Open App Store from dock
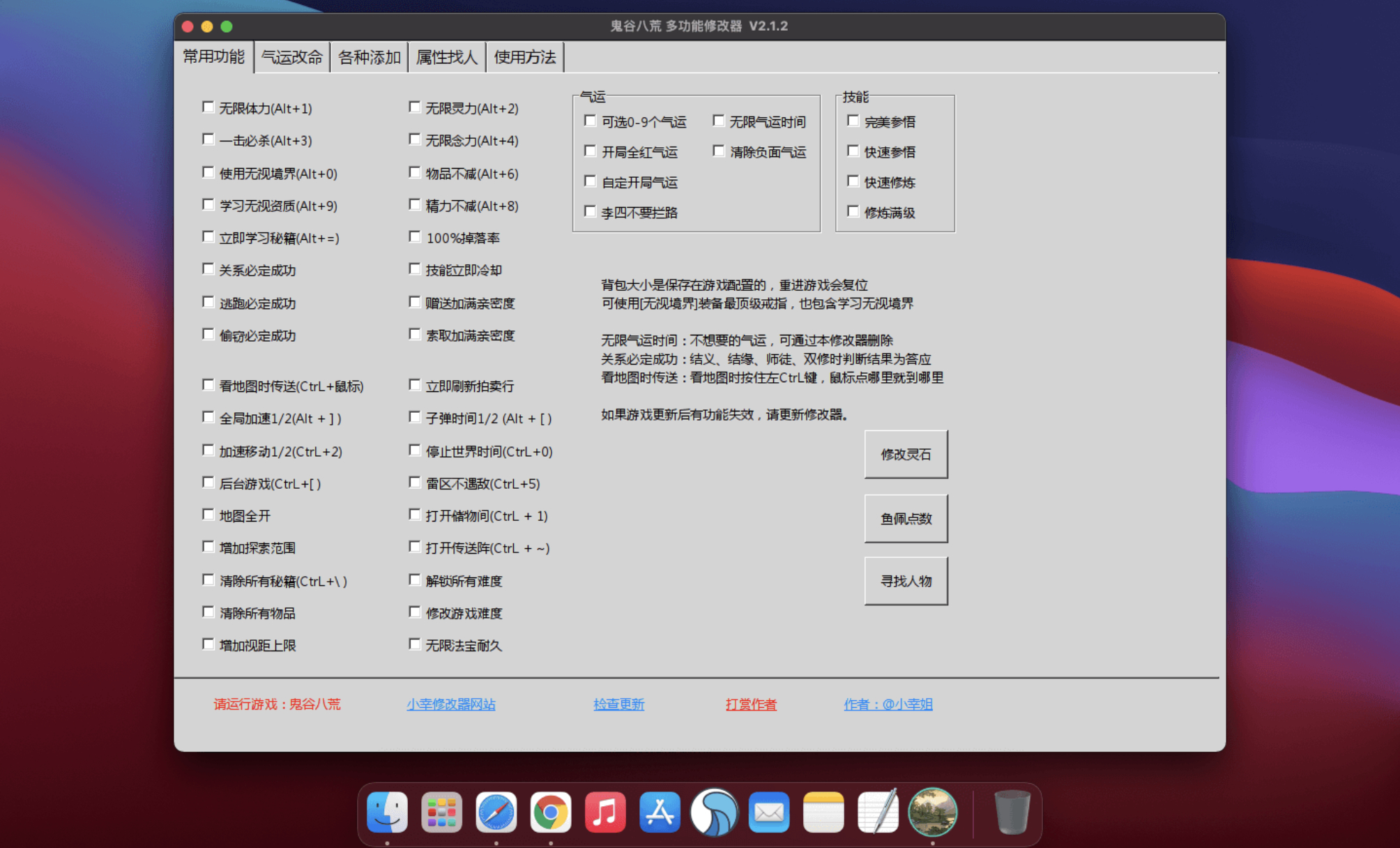Image resolution: width=1400 pixels, height=848 pixels. click(x=659, y=812)
